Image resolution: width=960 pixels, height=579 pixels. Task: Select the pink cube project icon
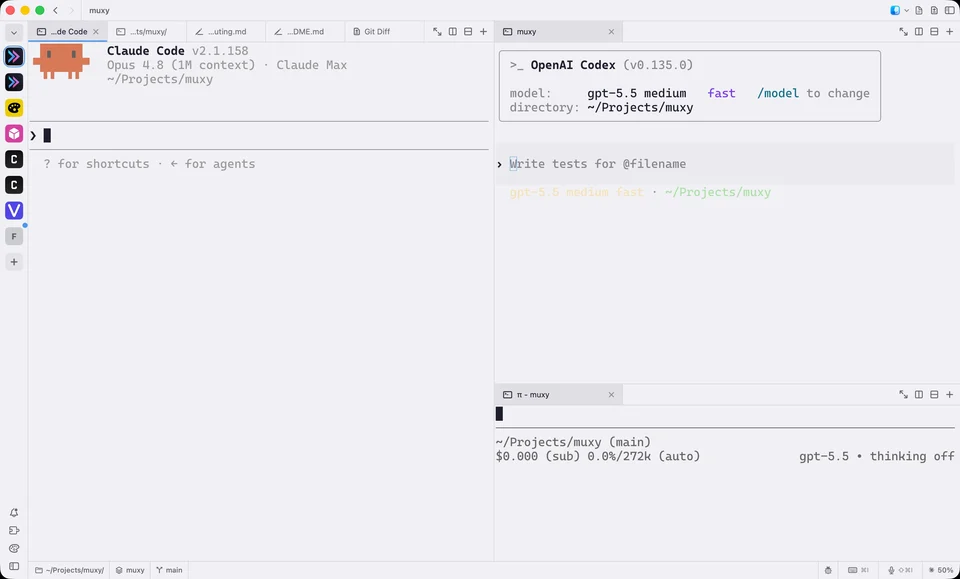[x=14, y=133]
